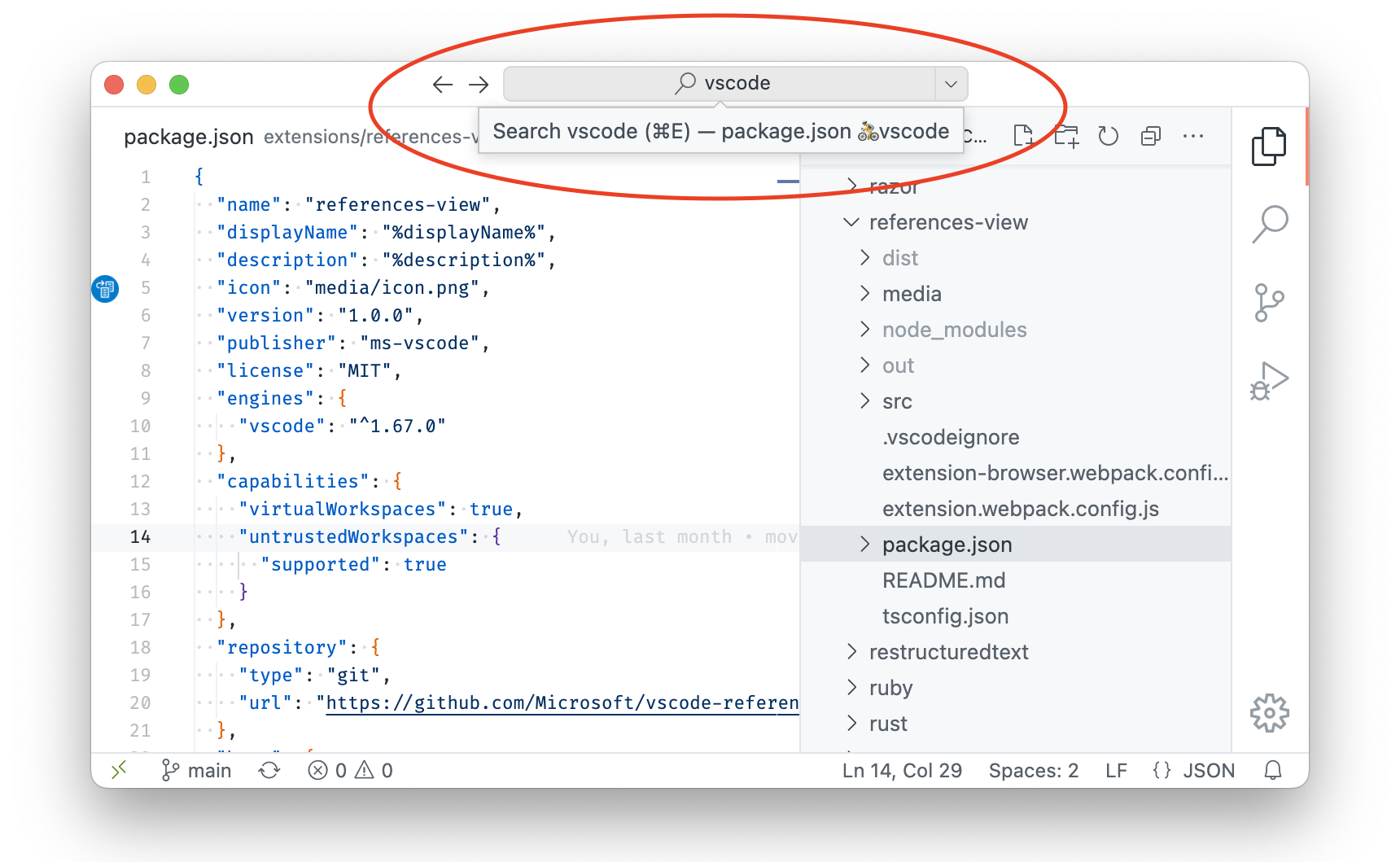
Task: Open Settings via the gear icon
Action: pos(1268,712)
